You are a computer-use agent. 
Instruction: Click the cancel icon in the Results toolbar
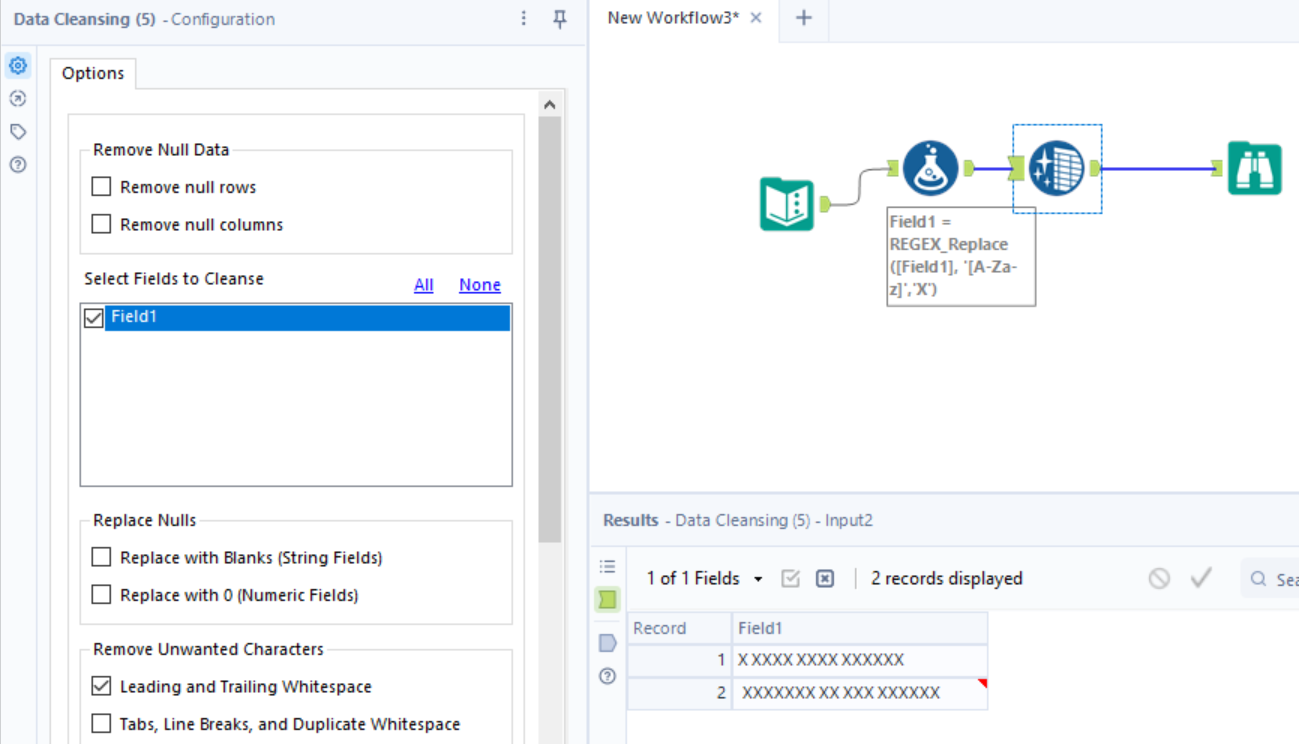click(1158, 578)
